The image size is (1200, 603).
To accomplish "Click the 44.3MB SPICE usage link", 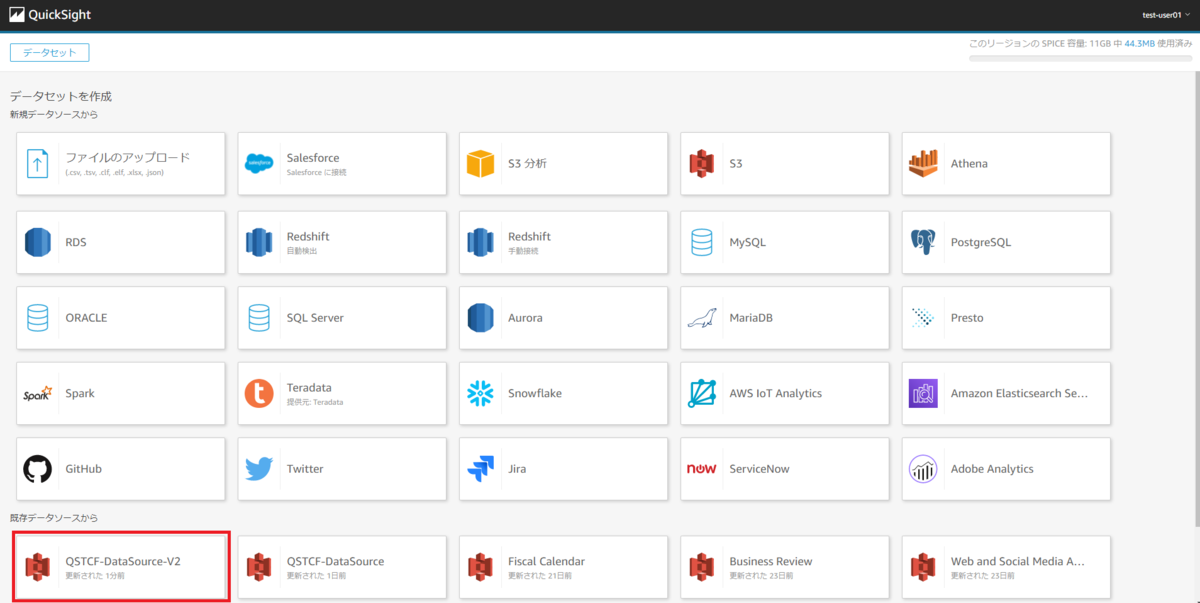I will 1140,44.
